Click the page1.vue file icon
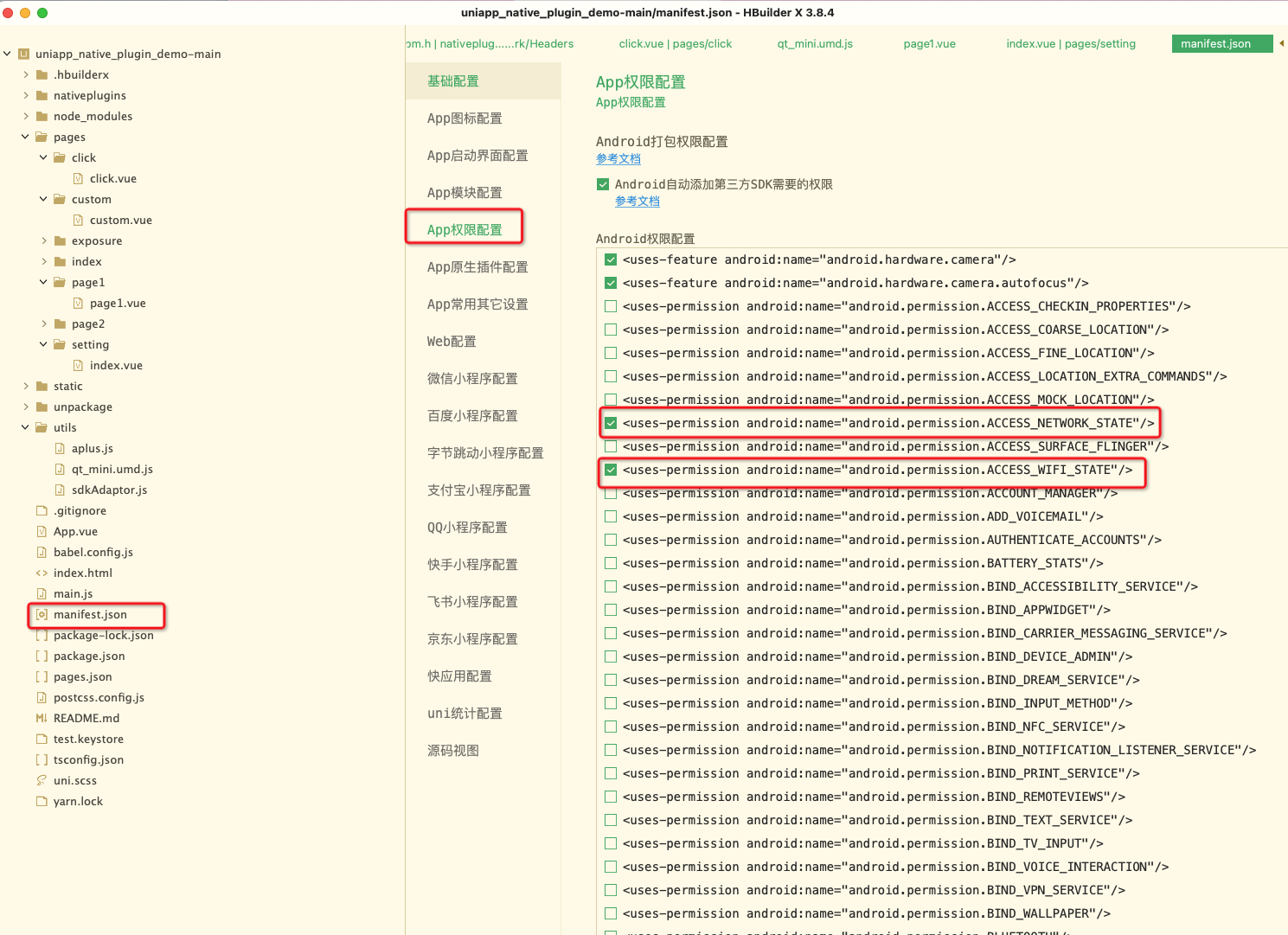1288x935 pixels. pyautogui.click(x=78, y=304)
